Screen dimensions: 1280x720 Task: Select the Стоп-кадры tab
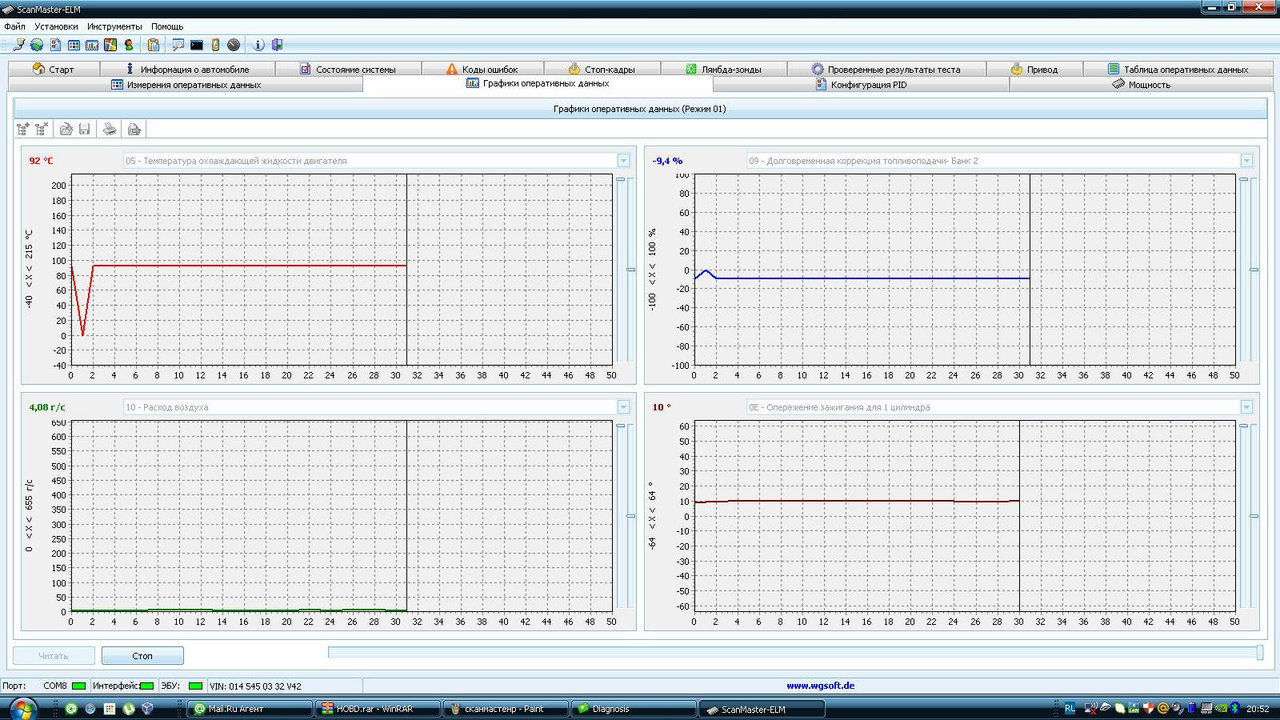(601, 69)
